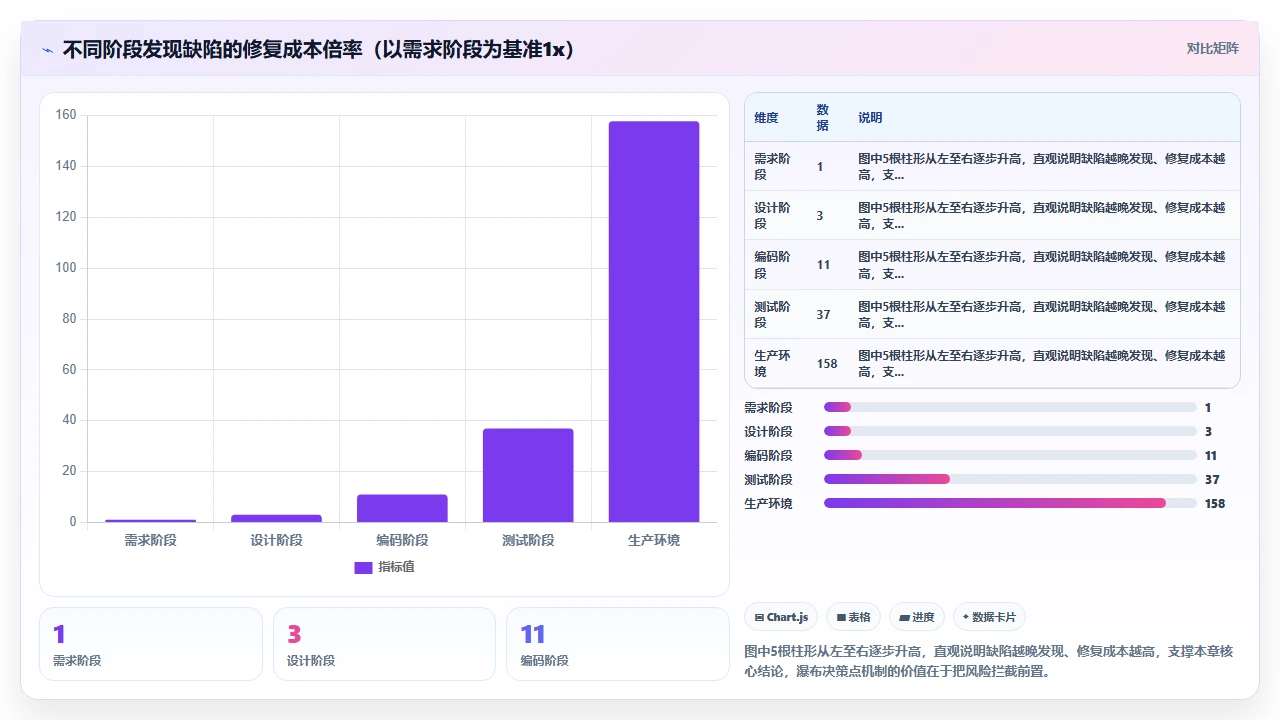The height and width of the screenshot is (720, 1280).
Task: Open the 编码阶段 data card showing 11
Action: 618,644
